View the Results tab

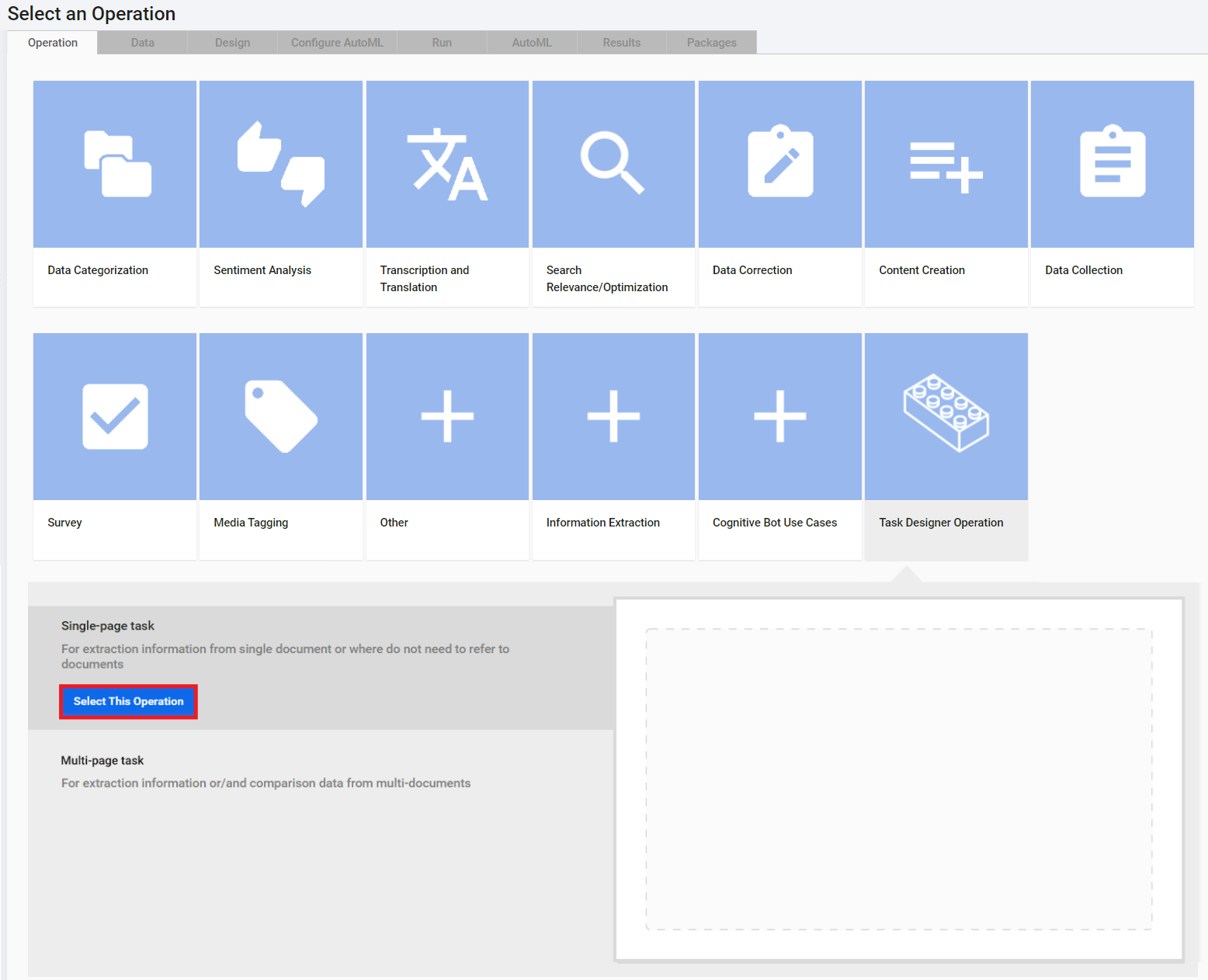click(x=622, y=43)
